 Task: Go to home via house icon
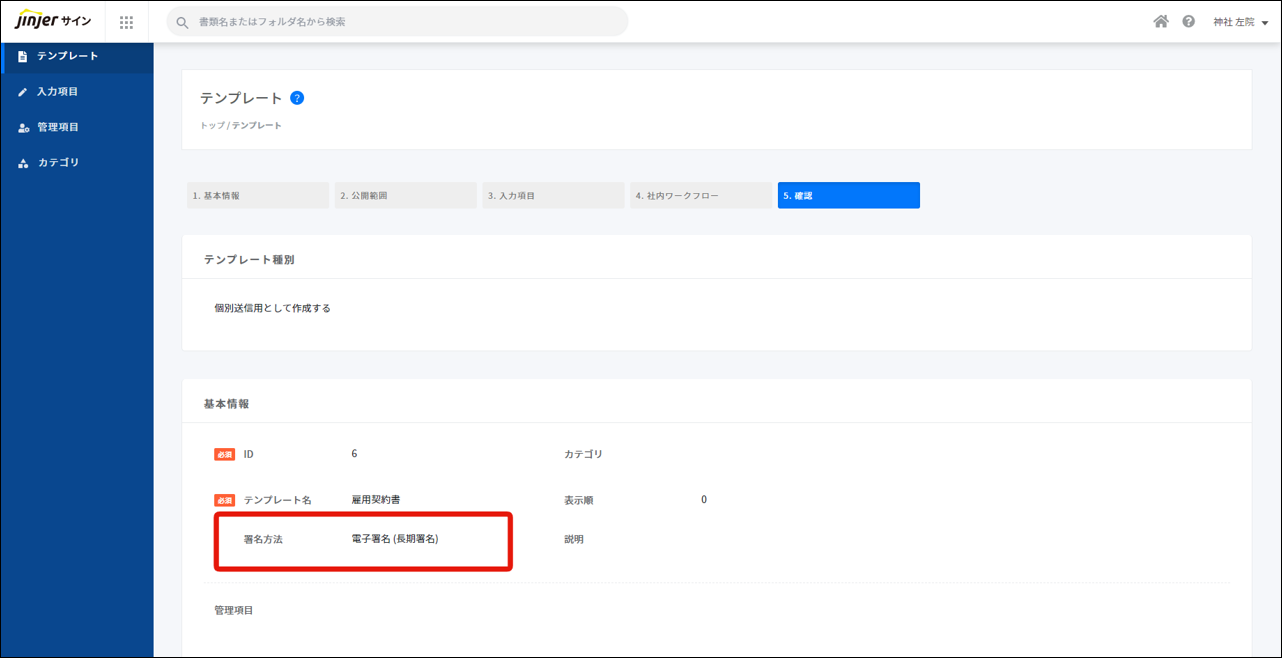pos(1161,21)
